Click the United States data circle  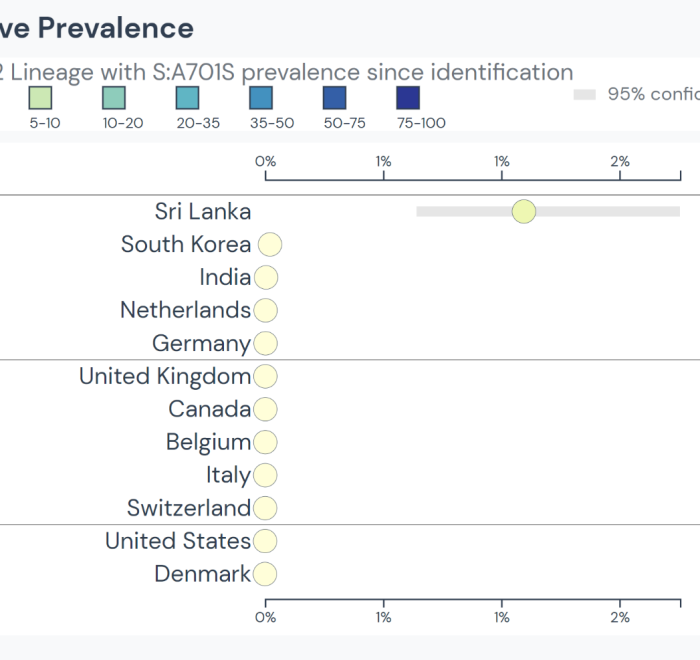coord(265,541)
